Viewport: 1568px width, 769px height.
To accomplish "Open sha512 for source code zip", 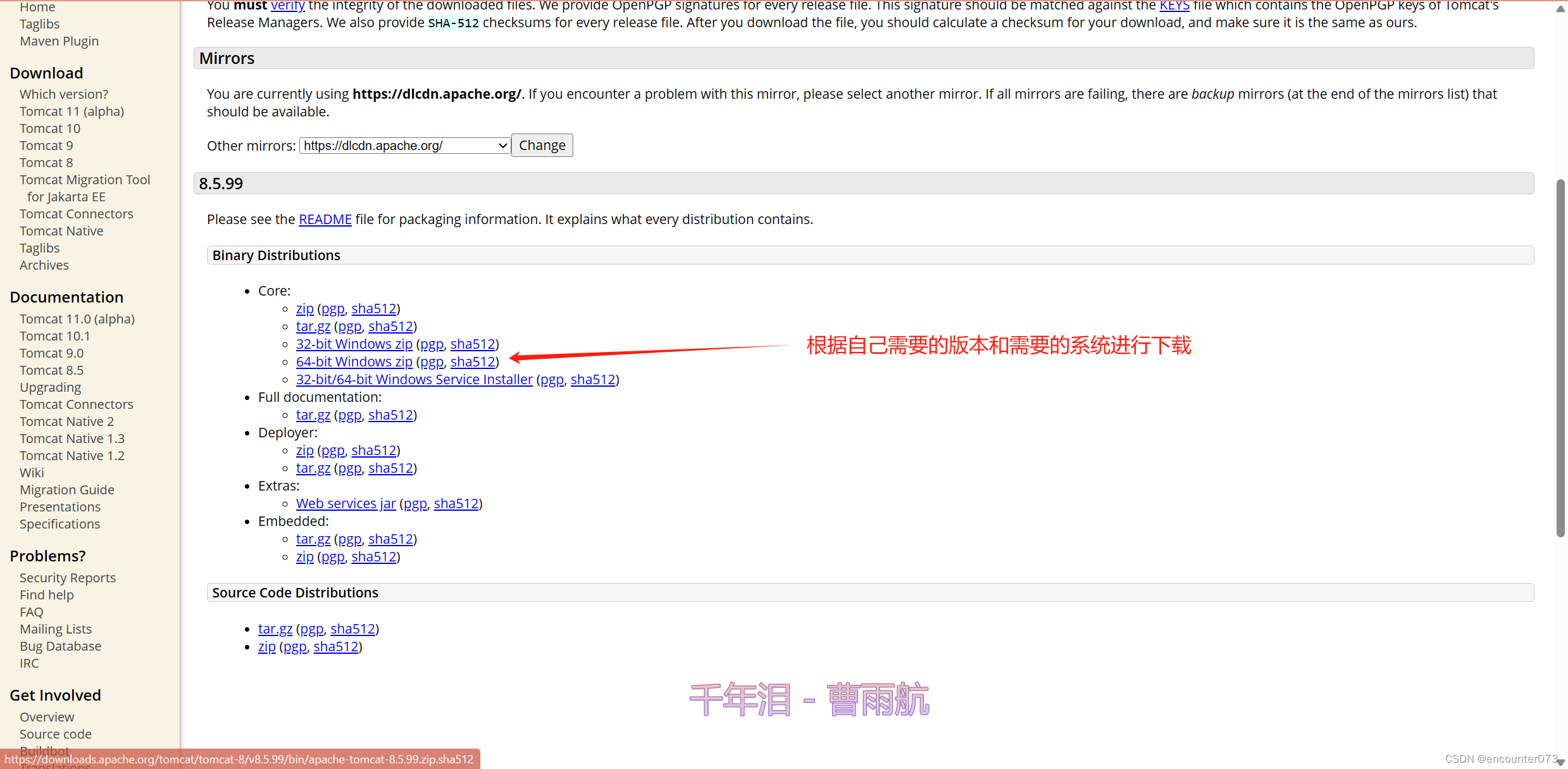I will coord(335,647).
